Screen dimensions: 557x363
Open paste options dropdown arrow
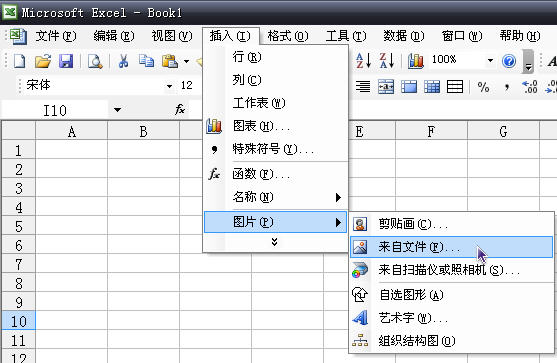(186, 61)
